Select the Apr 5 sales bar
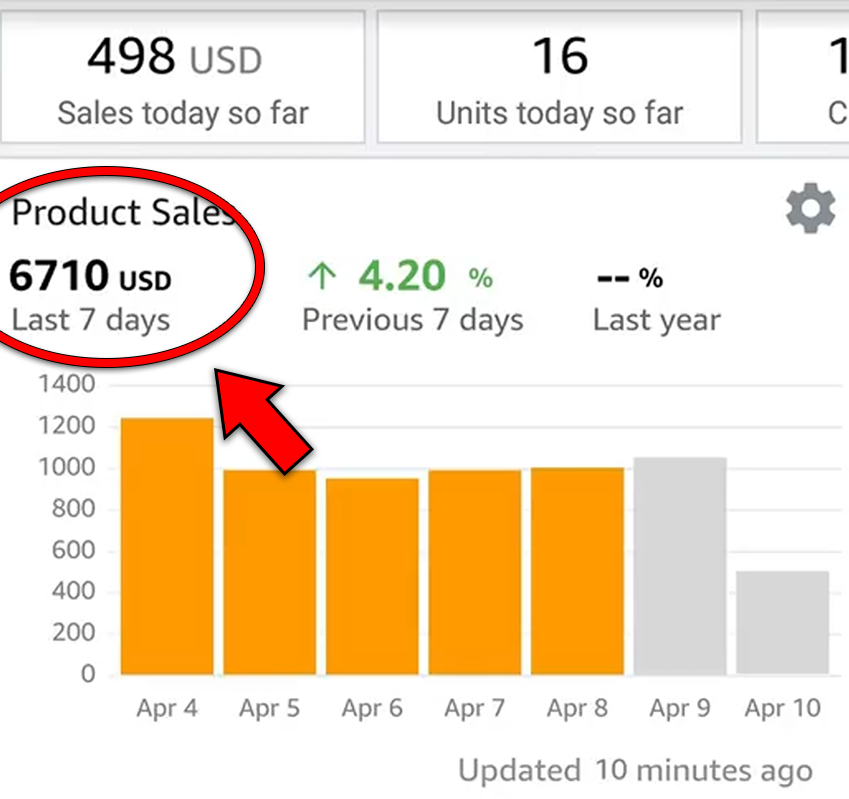 coord(270,572)
